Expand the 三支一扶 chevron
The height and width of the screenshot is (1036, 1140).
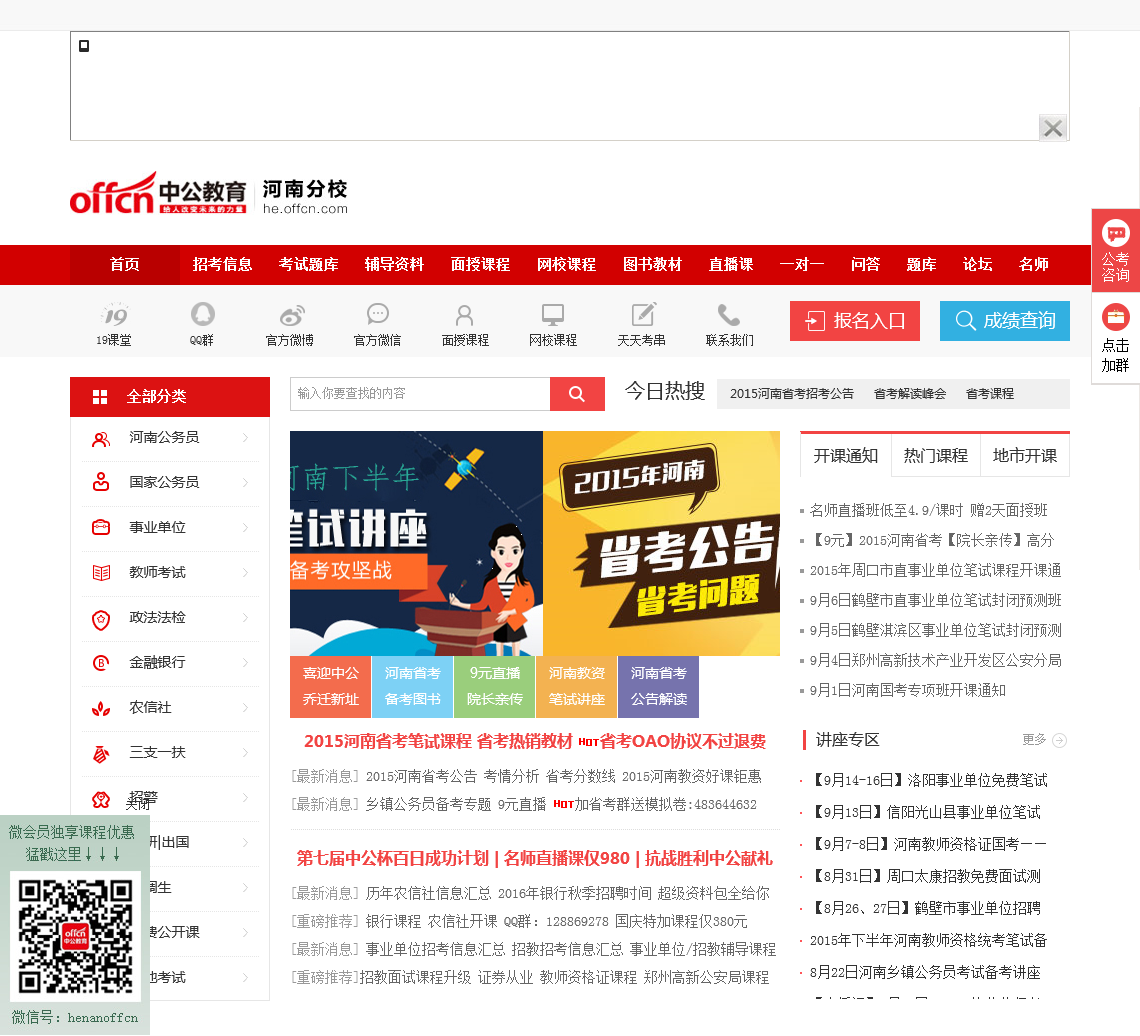point(245,753)
